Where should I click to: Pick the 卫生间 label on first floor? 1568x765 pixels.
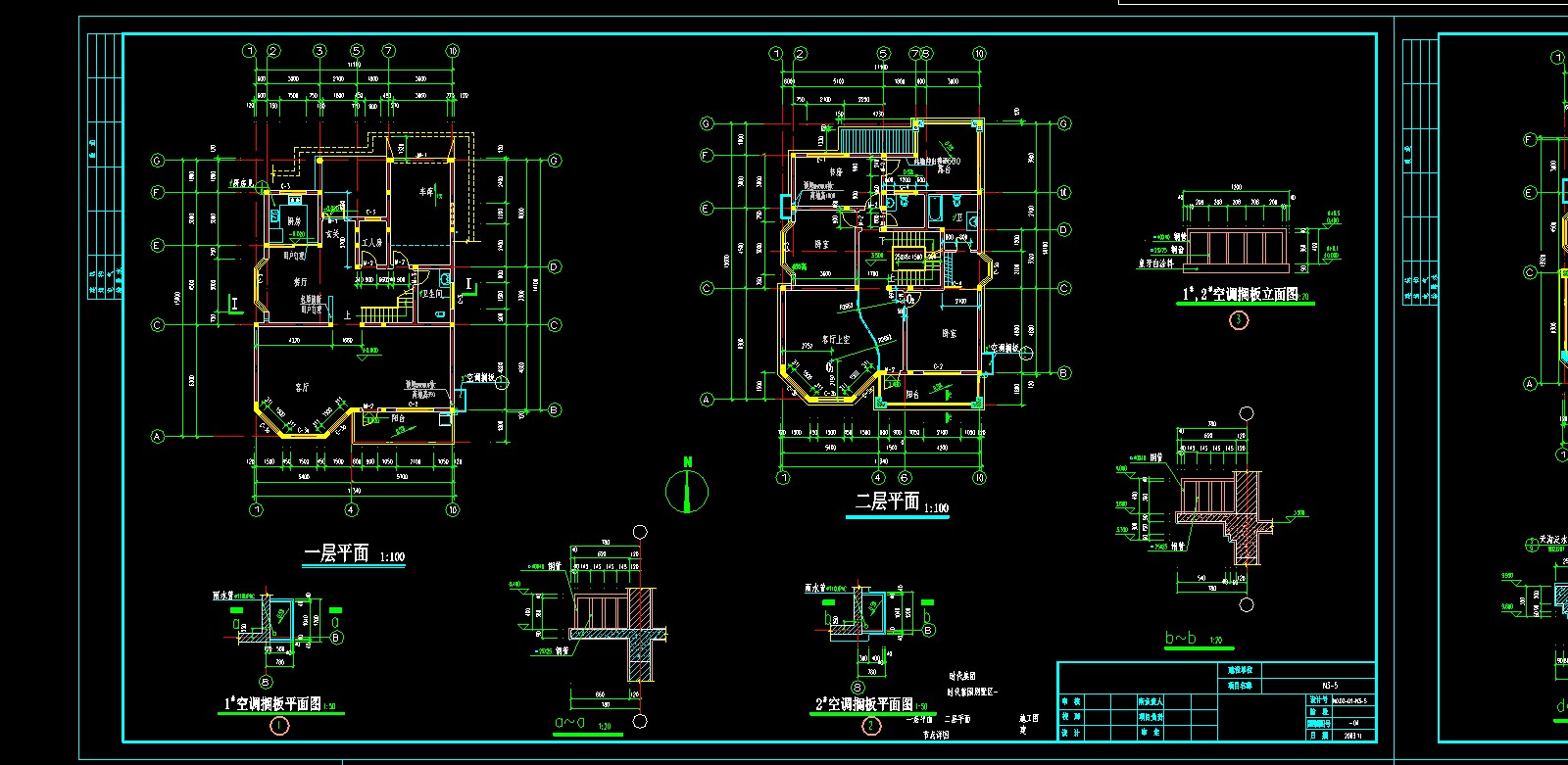tap(432, 293)
